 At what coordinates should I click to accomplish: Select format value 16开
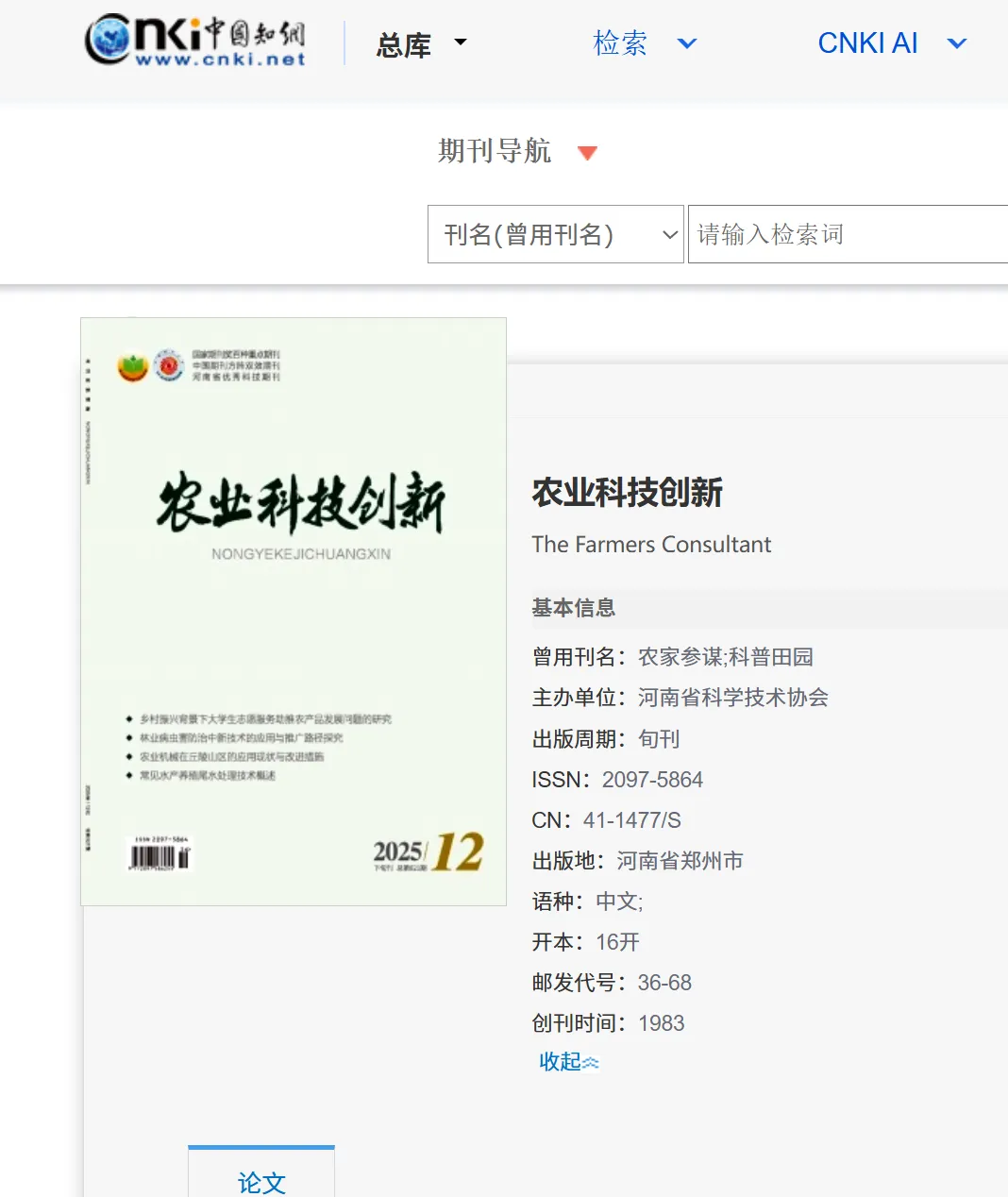pos(618,942)
